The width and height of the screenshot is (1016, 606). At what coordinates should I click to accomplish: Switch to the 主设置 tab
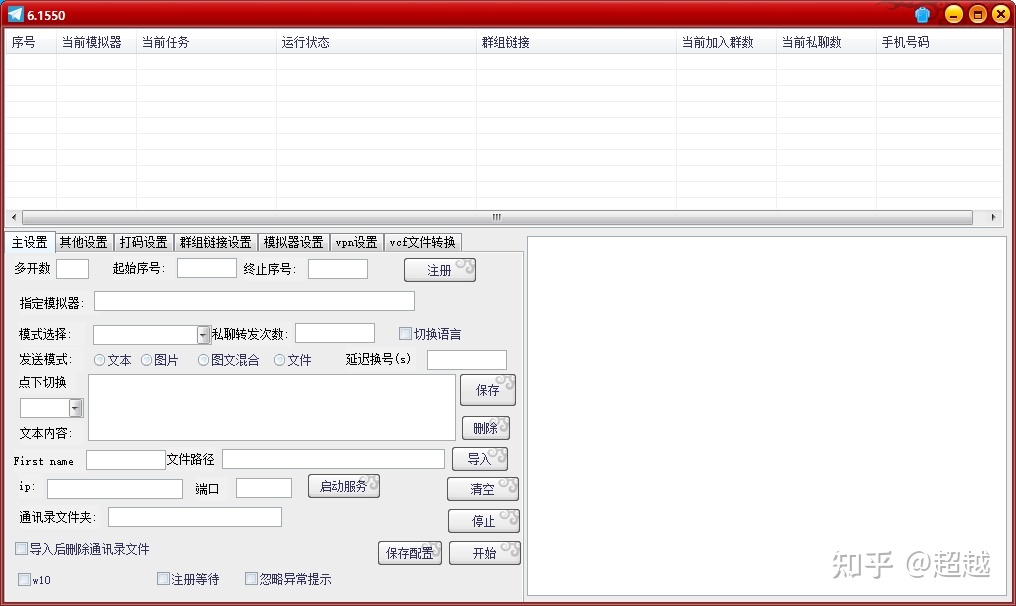click(30, 242)
